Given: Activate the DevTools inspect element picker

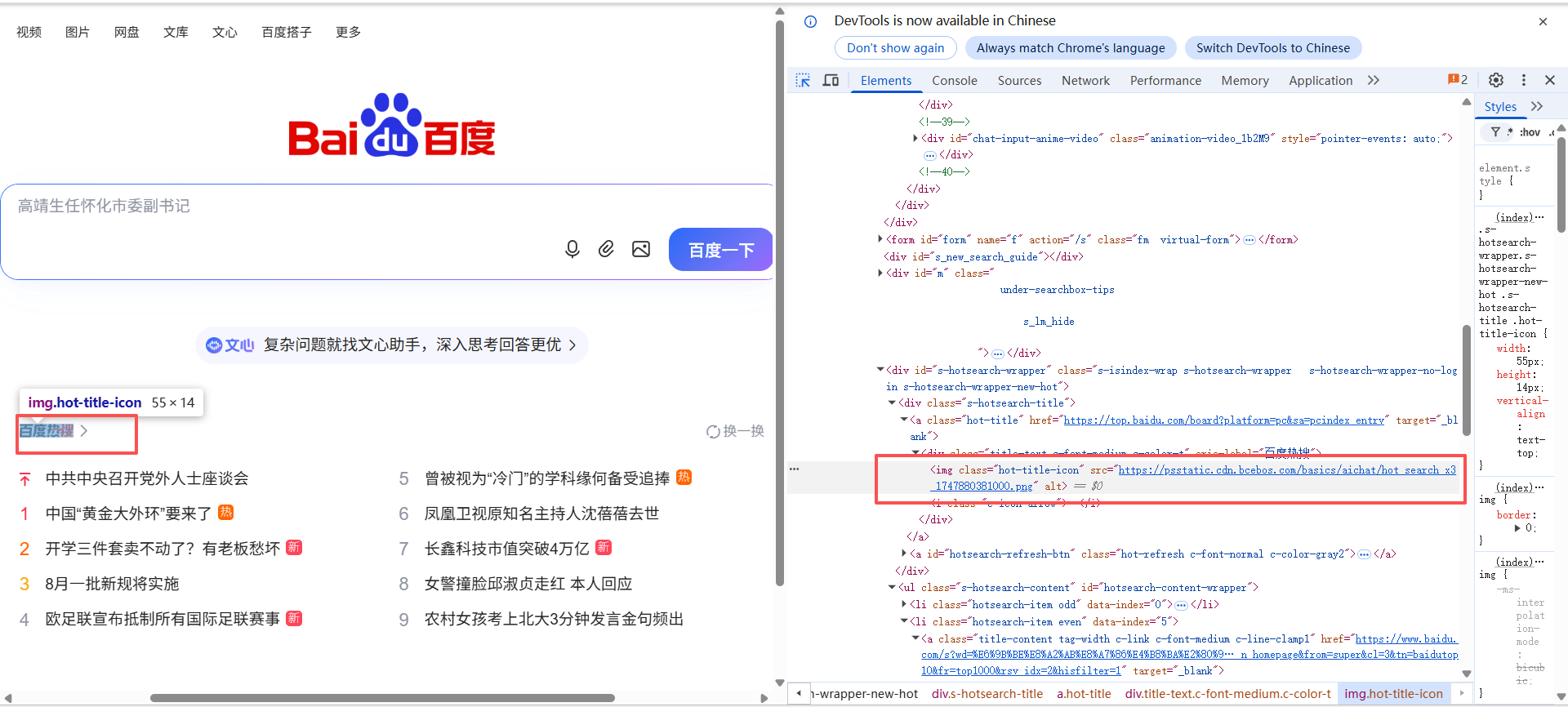Looking at the screenshot, I should tap(803, 80).
